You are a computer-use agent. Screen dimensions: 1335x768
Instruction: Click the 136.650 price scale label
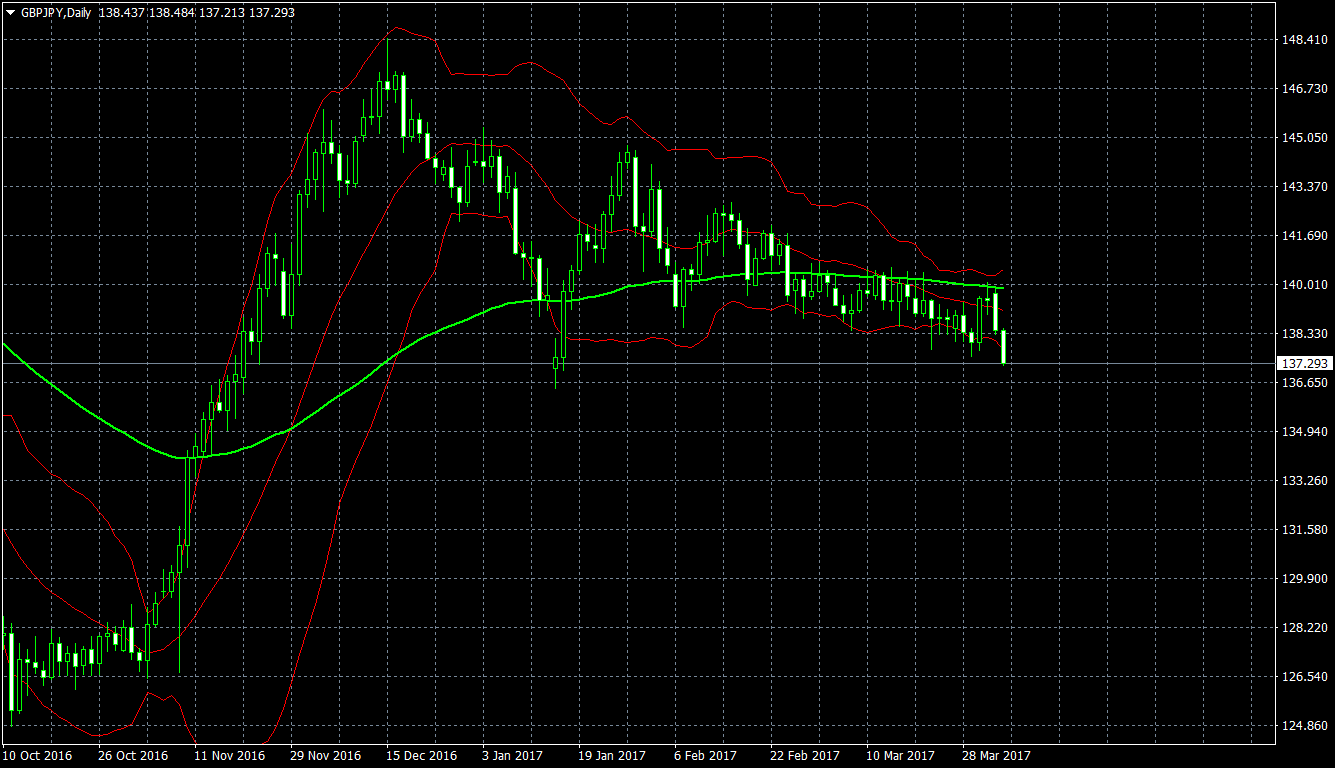pos(1304,383)
